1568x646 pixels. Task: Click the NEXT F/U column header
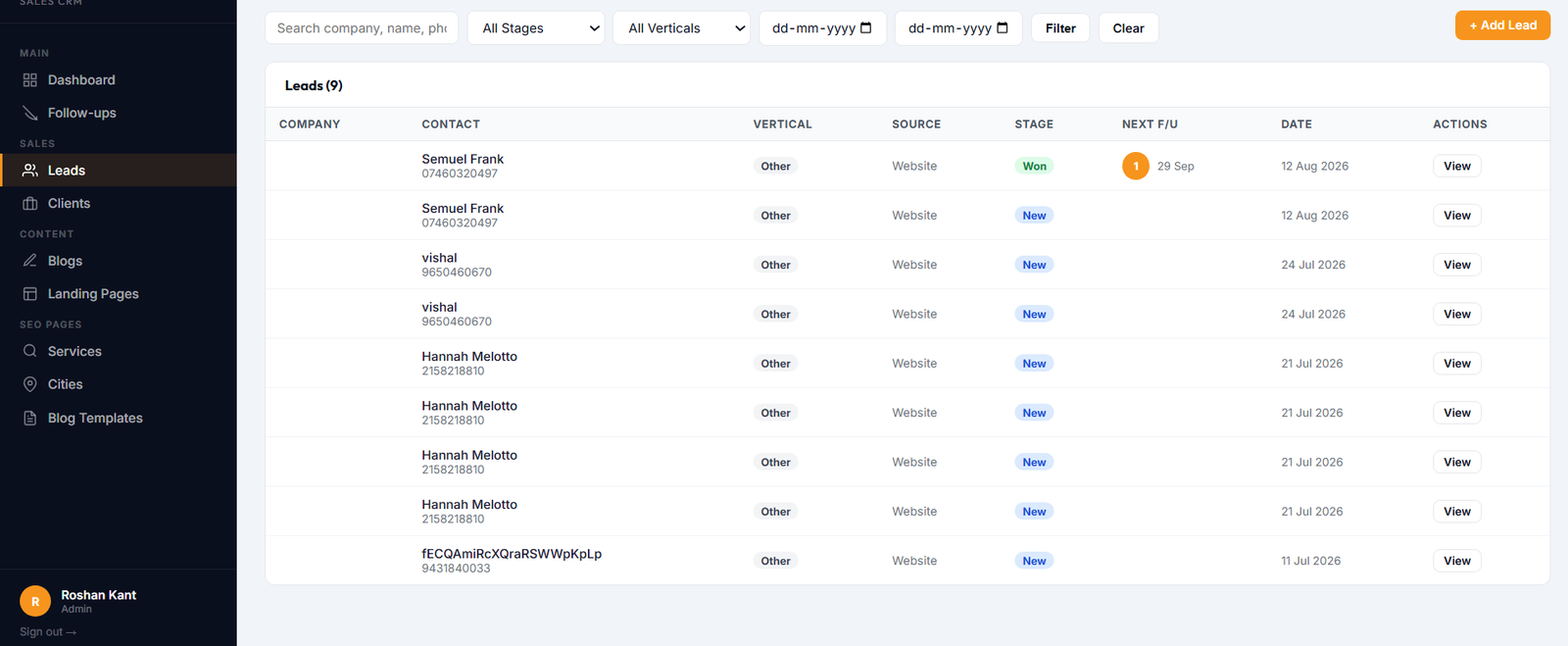coord(1150,124)
